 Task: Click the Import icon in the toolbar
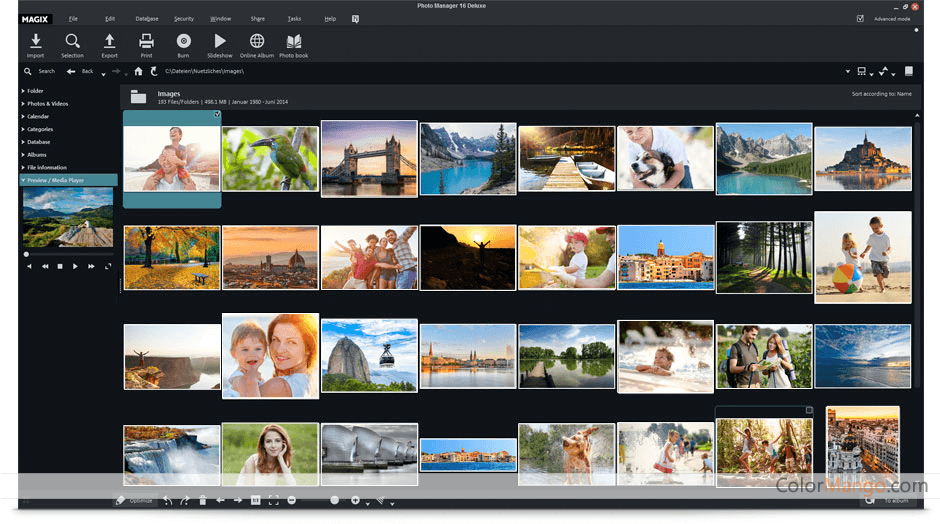(36, 43)
